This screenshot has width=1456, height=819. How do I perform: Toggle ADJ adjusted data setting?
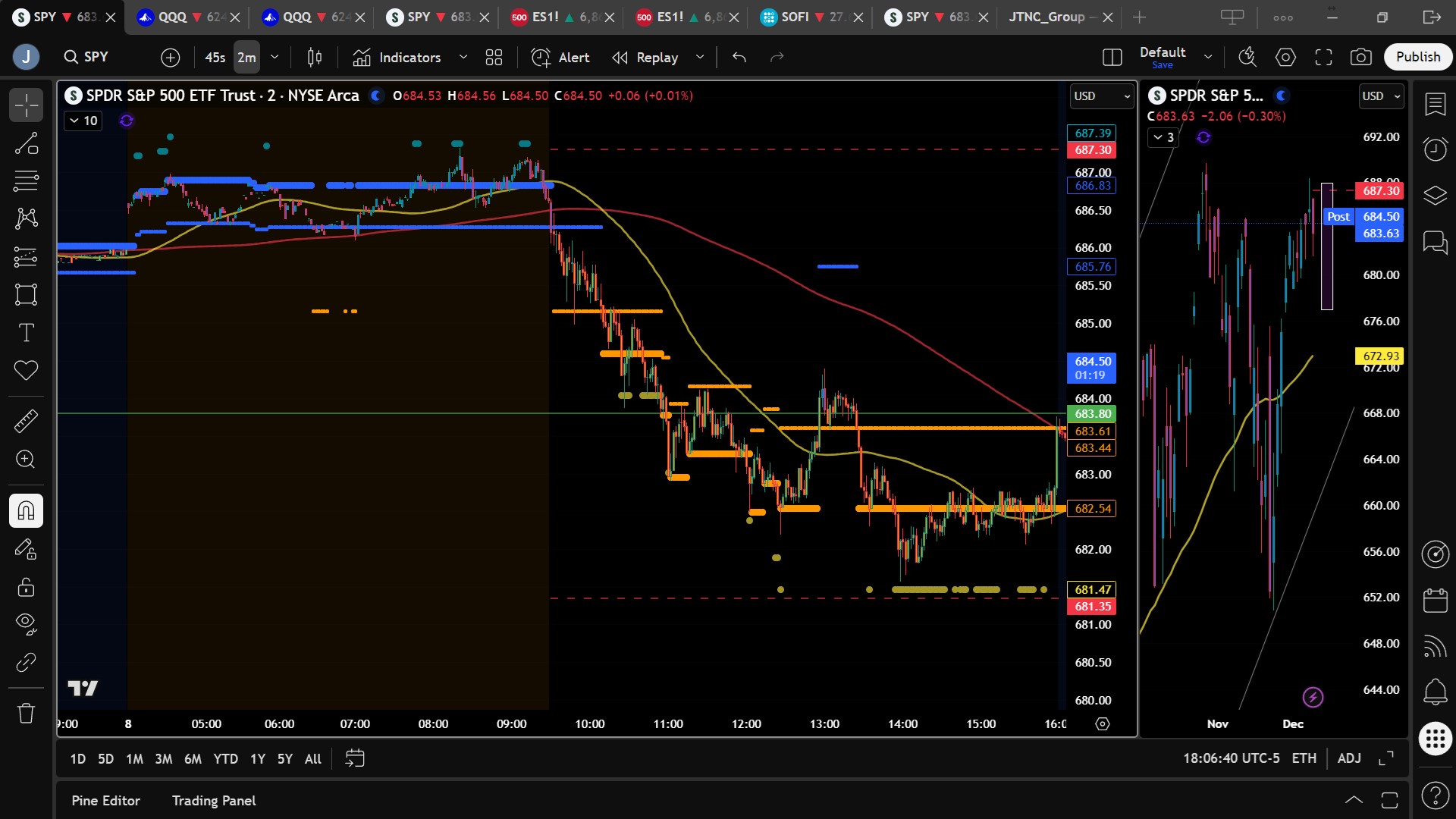pos(1348,758)
